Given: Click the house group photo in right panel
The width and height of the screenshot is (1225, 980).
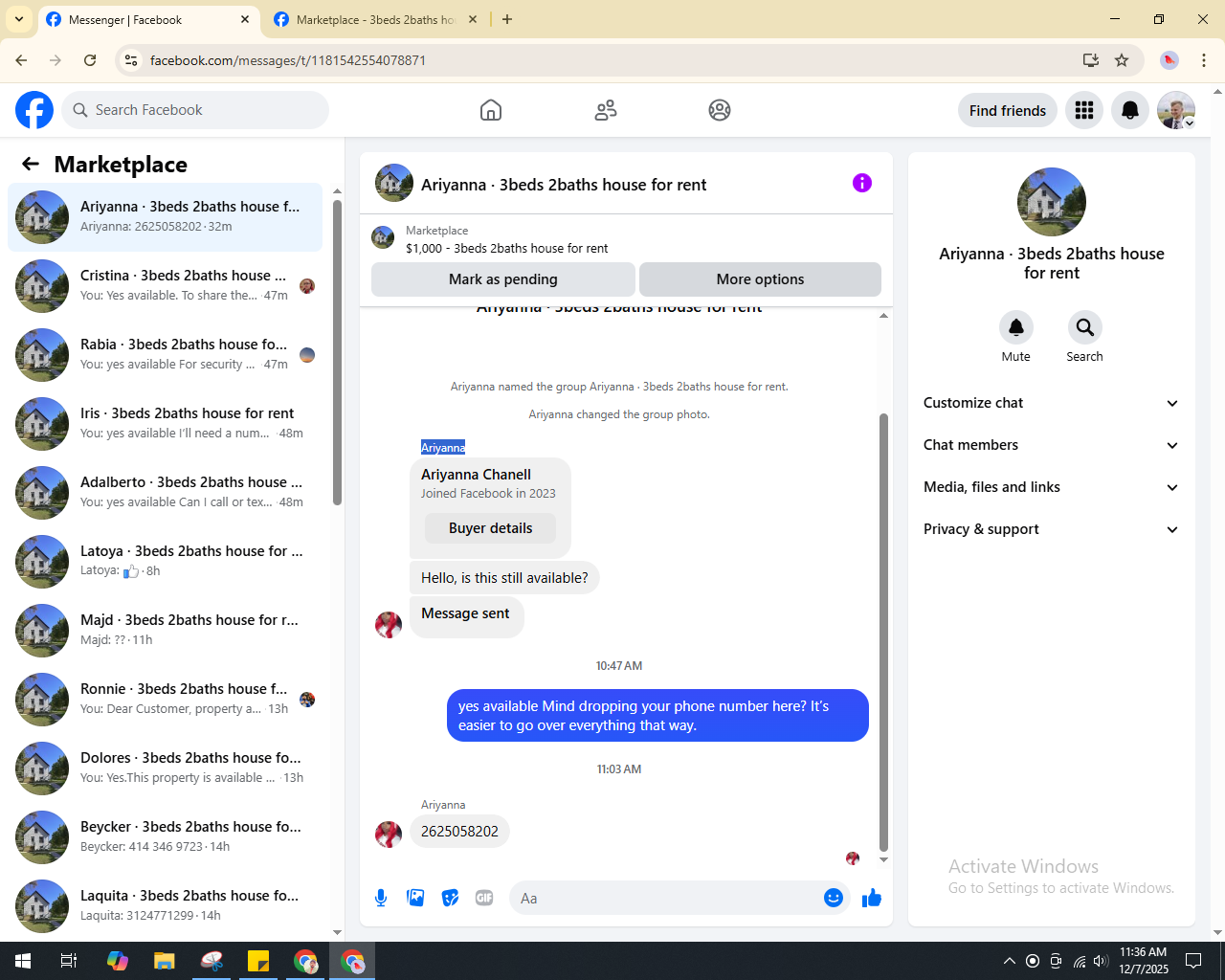Looking at the screenshot, I should pyautogui.click(x=1051, y=202).
